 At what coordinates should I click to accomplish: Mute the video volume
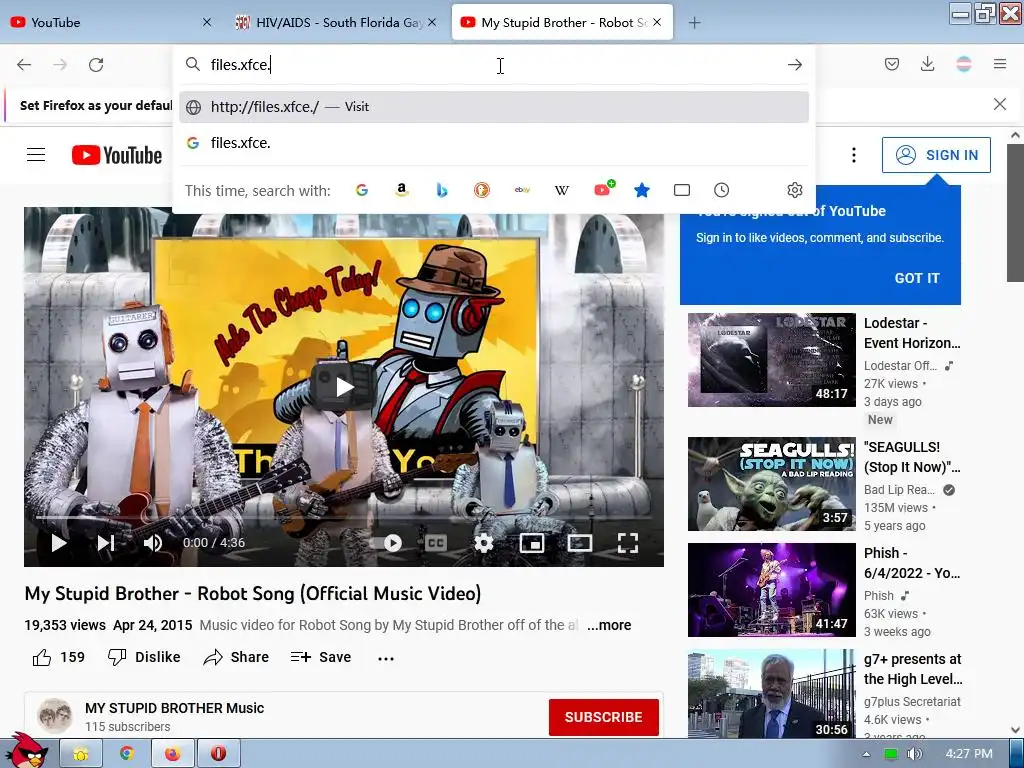[x=153, y=543]
